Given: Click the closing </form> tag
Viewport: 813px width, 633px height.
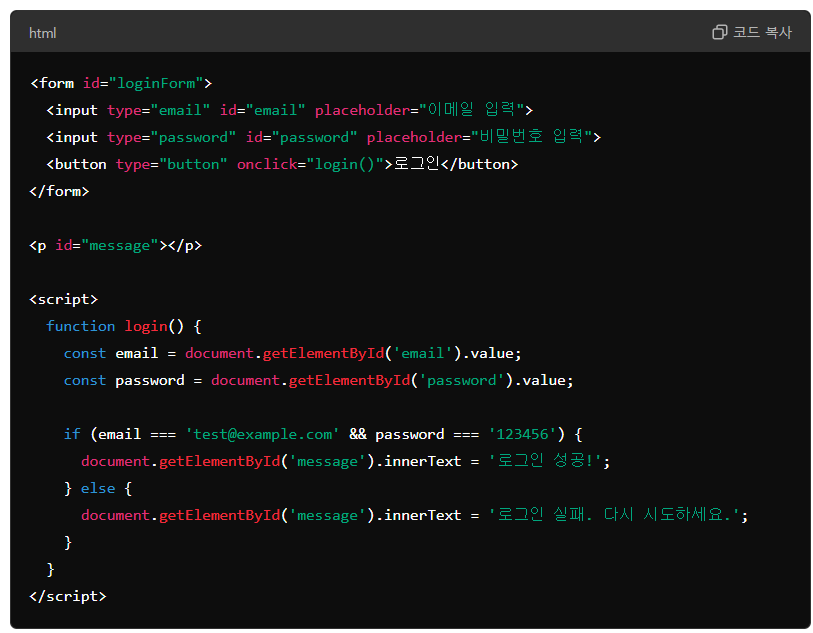Looking at the screenshot, I should click(59, 191).
